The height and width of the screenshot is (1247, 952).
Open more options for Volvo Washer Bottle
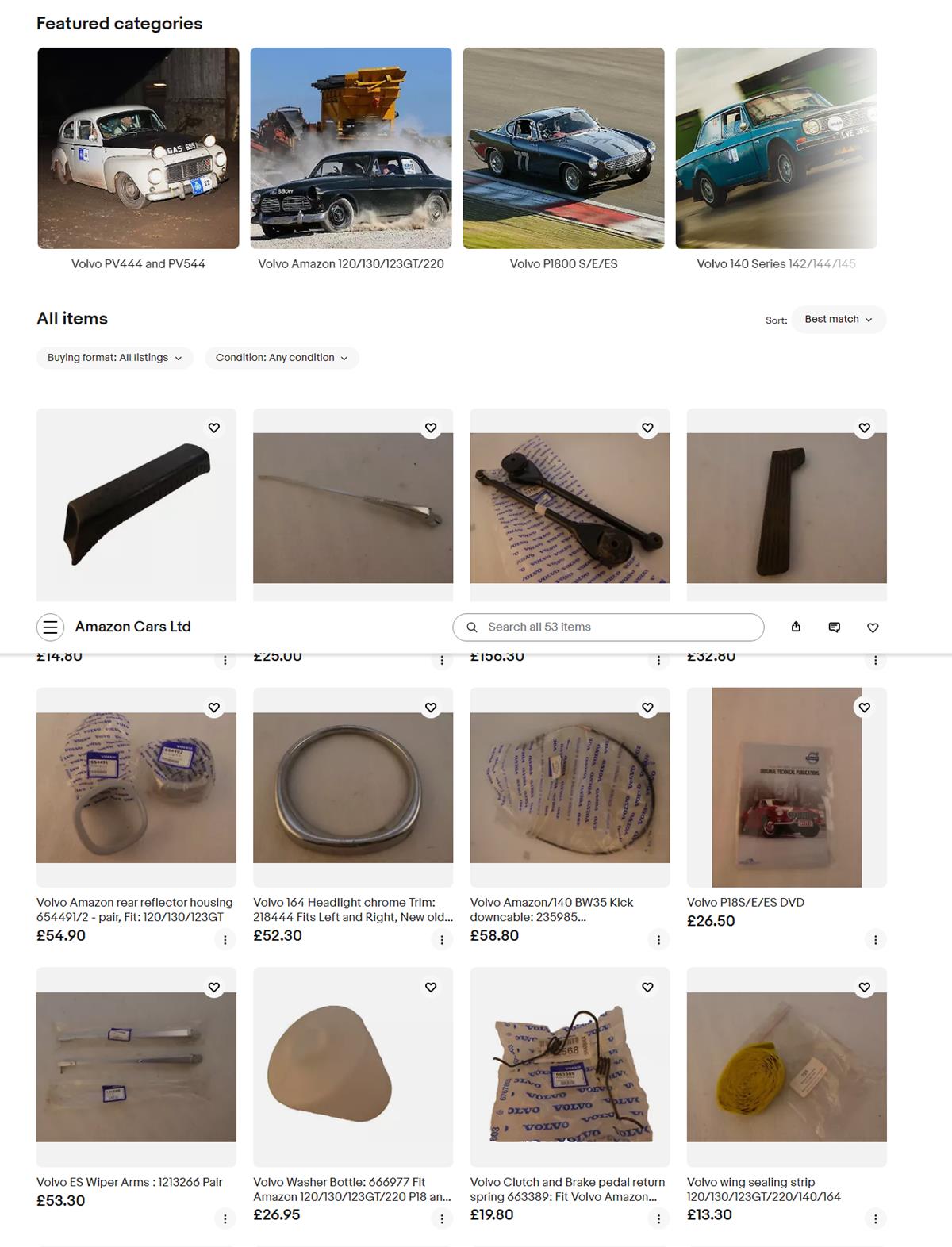(442, 1219)
